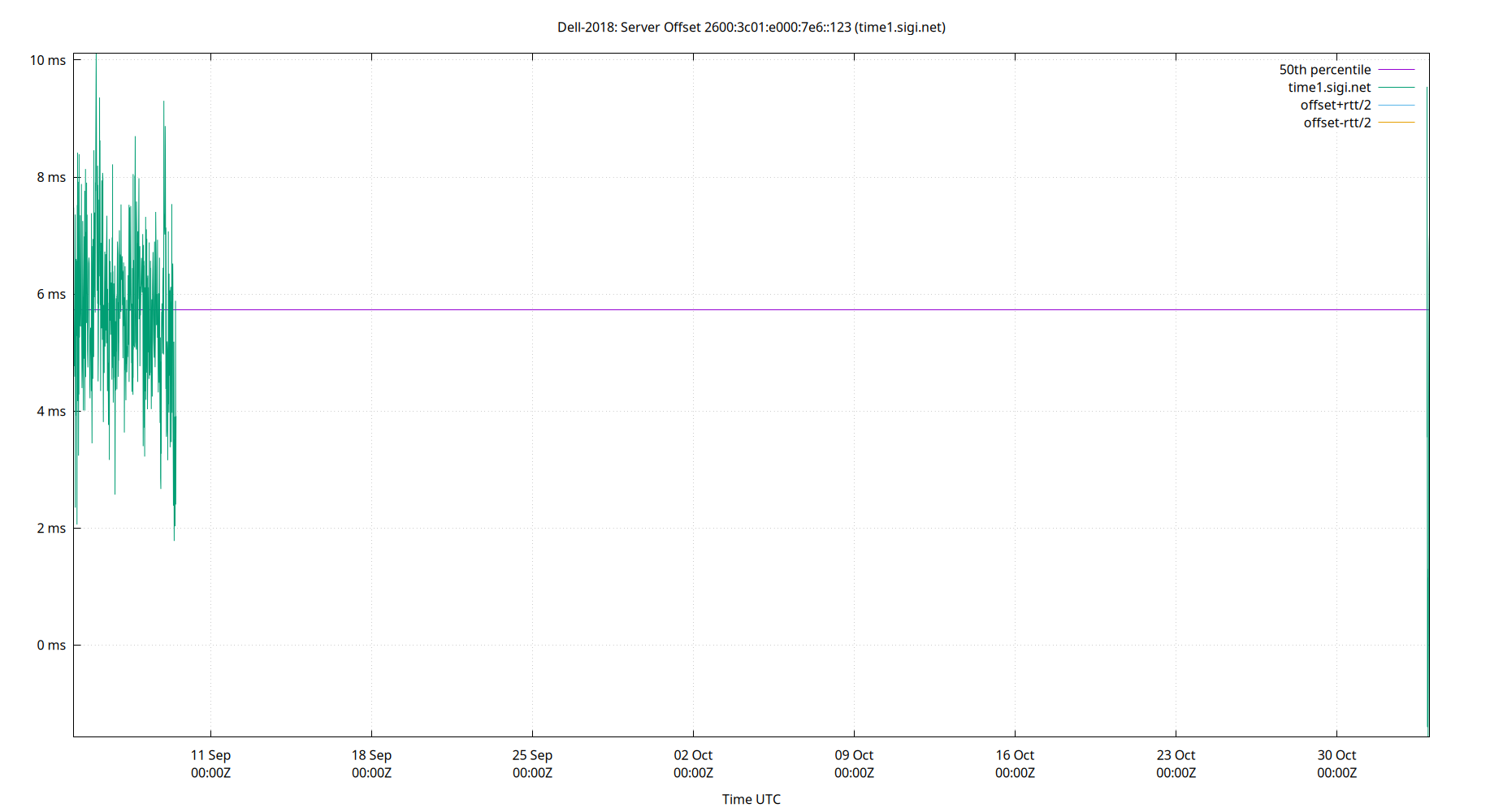Screen dimensions: 1503x812
Task: Select the 8 ms axis tick label
Action: (x=50, y=178)
